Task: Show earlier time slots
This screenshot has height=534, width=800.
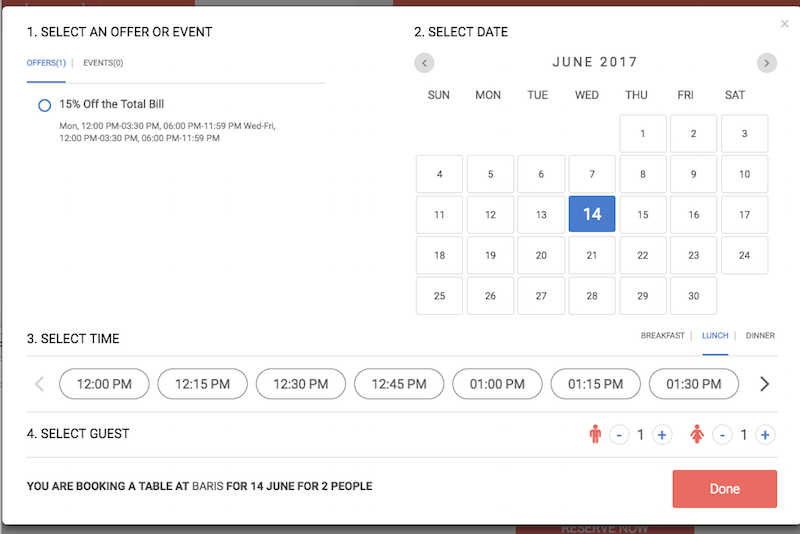Action: click(39, 384)
